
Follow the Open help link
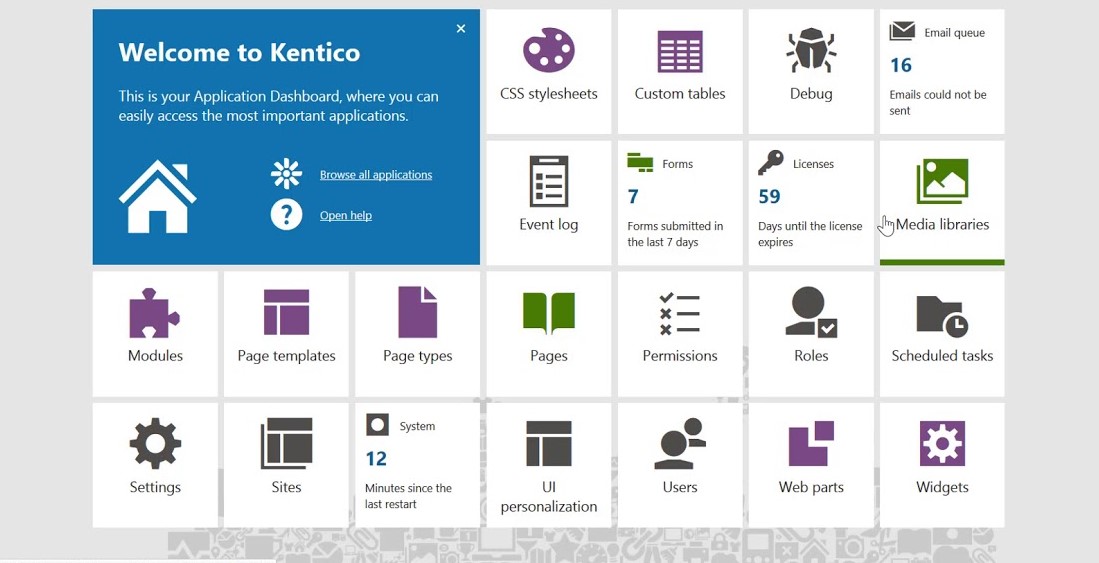[346, 215]
